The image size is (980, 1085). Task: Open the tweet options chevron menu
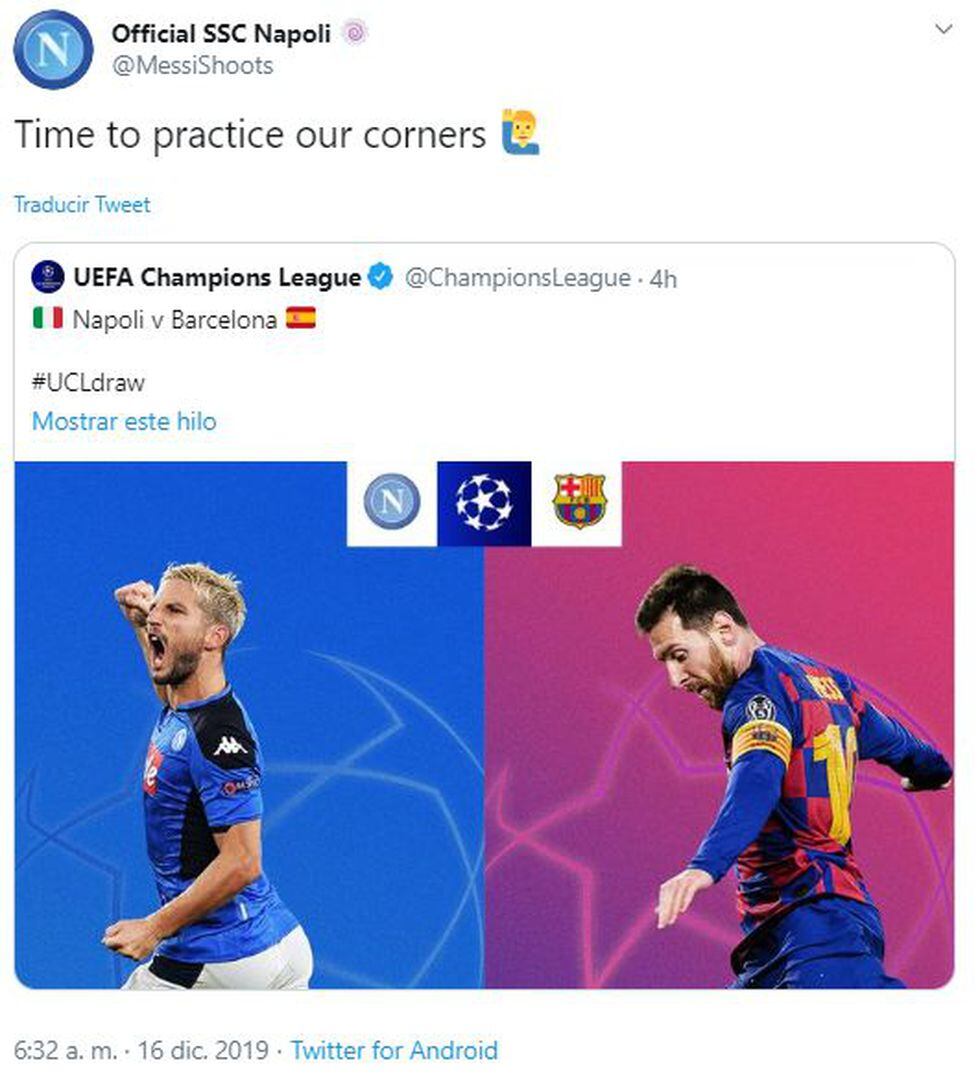(x=943, y=29)
